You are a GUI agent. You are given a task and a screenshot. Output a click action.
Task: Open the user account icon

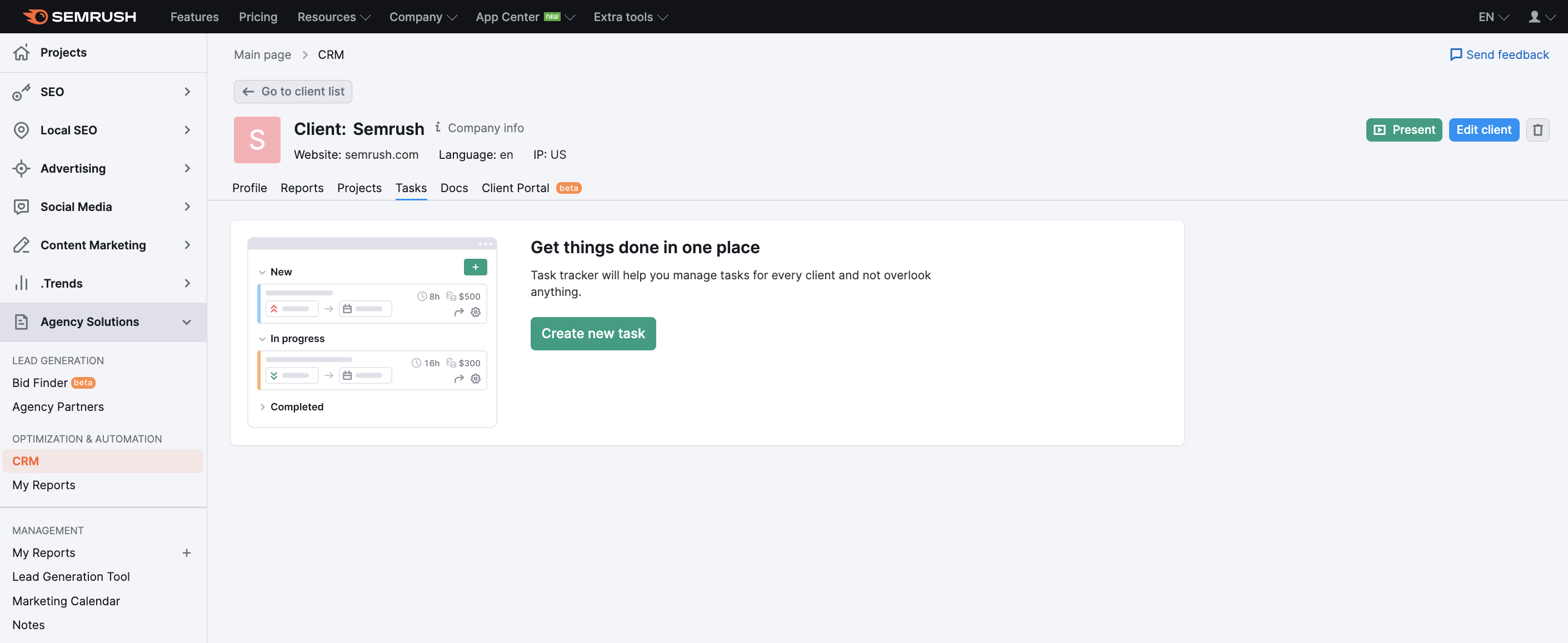[x=1534, y=17]
